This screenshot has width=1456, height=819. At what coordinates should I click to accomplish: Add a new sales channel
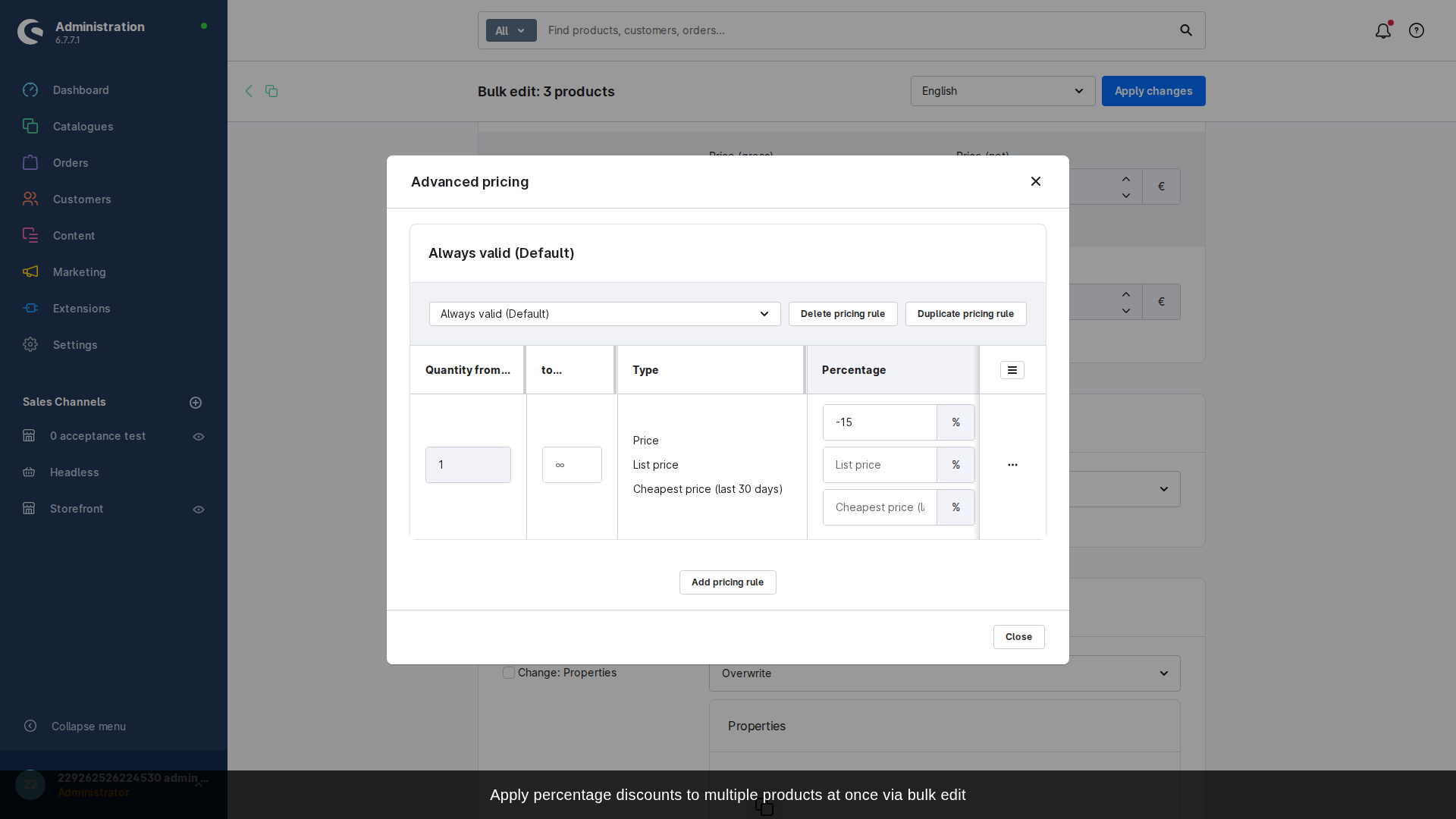tap(196, 403)
